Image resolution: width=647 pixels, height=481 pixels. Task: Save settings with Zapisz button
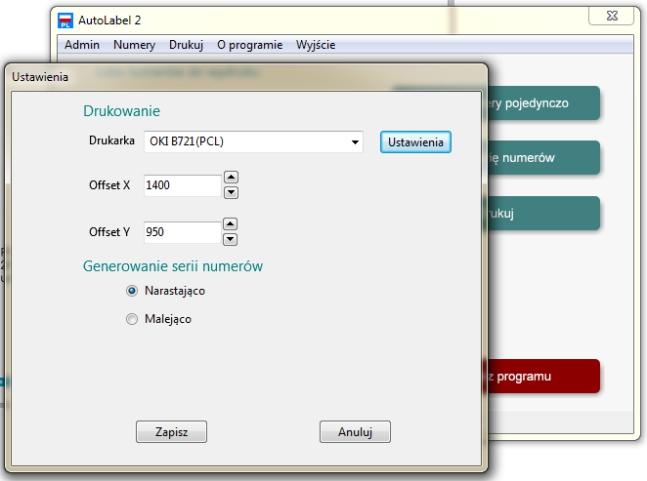click(171, 431)
